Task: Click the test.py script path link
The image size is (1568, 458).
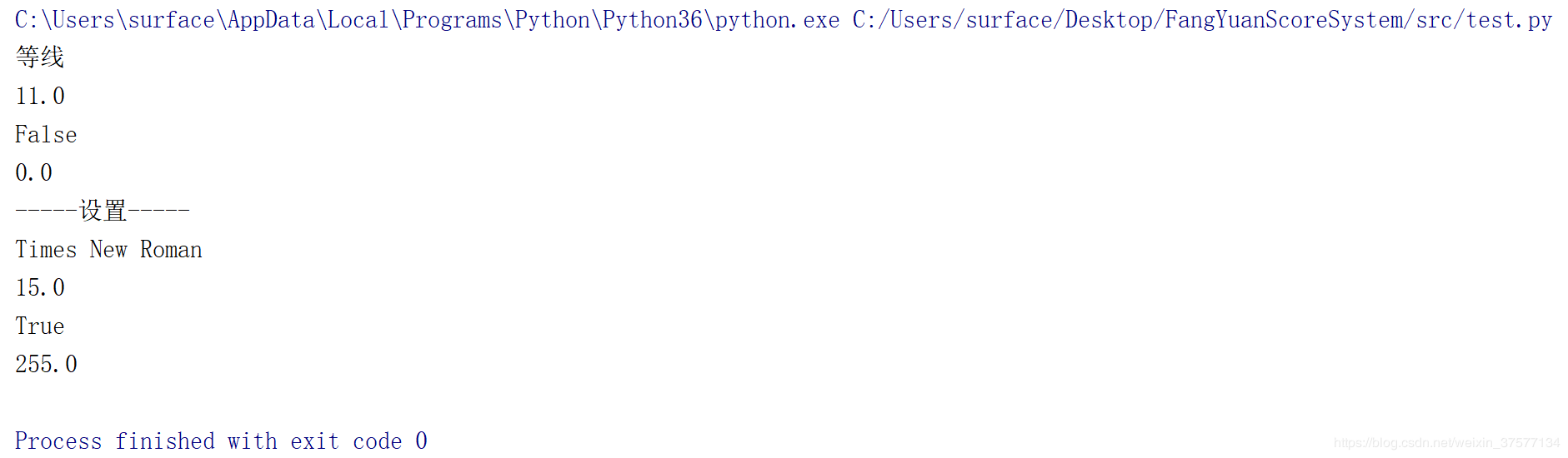Action: coord(1202,20)
